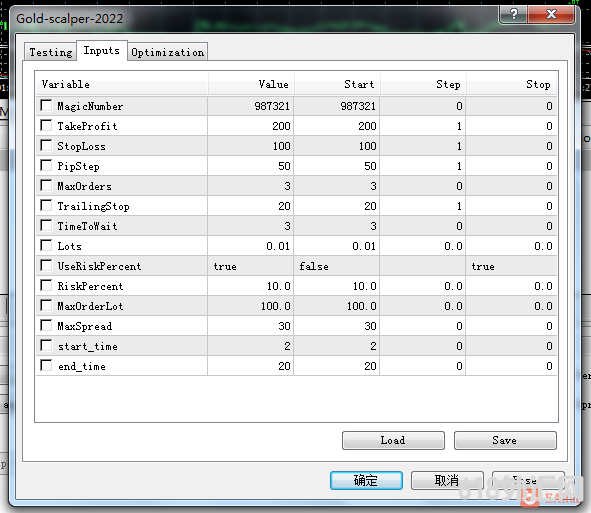Click the Load button
Viewport: 591px width, 513px height.
(393, 440)
